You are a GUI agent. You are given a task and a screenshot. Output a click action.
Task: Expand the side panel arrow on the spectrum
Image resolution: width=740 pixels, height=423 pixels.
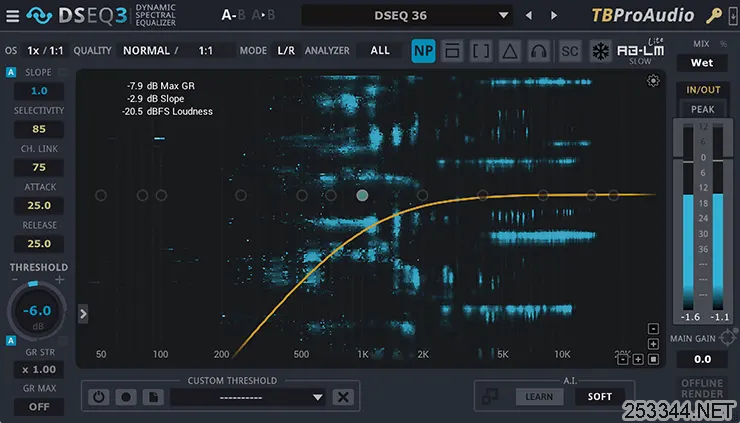83,313
